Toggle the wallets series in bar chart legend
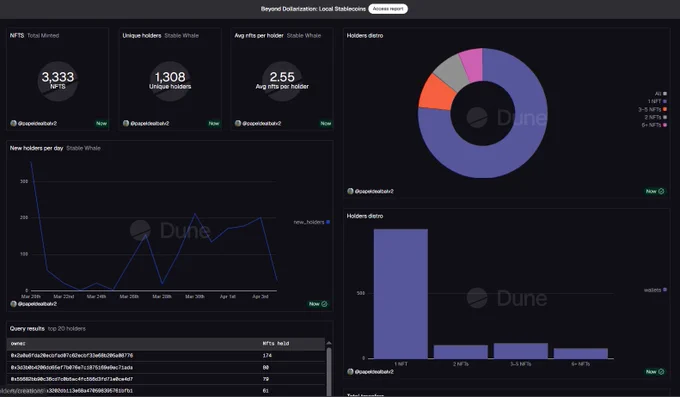680x397 pixels. pyautogui.click(x=655, y=290)
